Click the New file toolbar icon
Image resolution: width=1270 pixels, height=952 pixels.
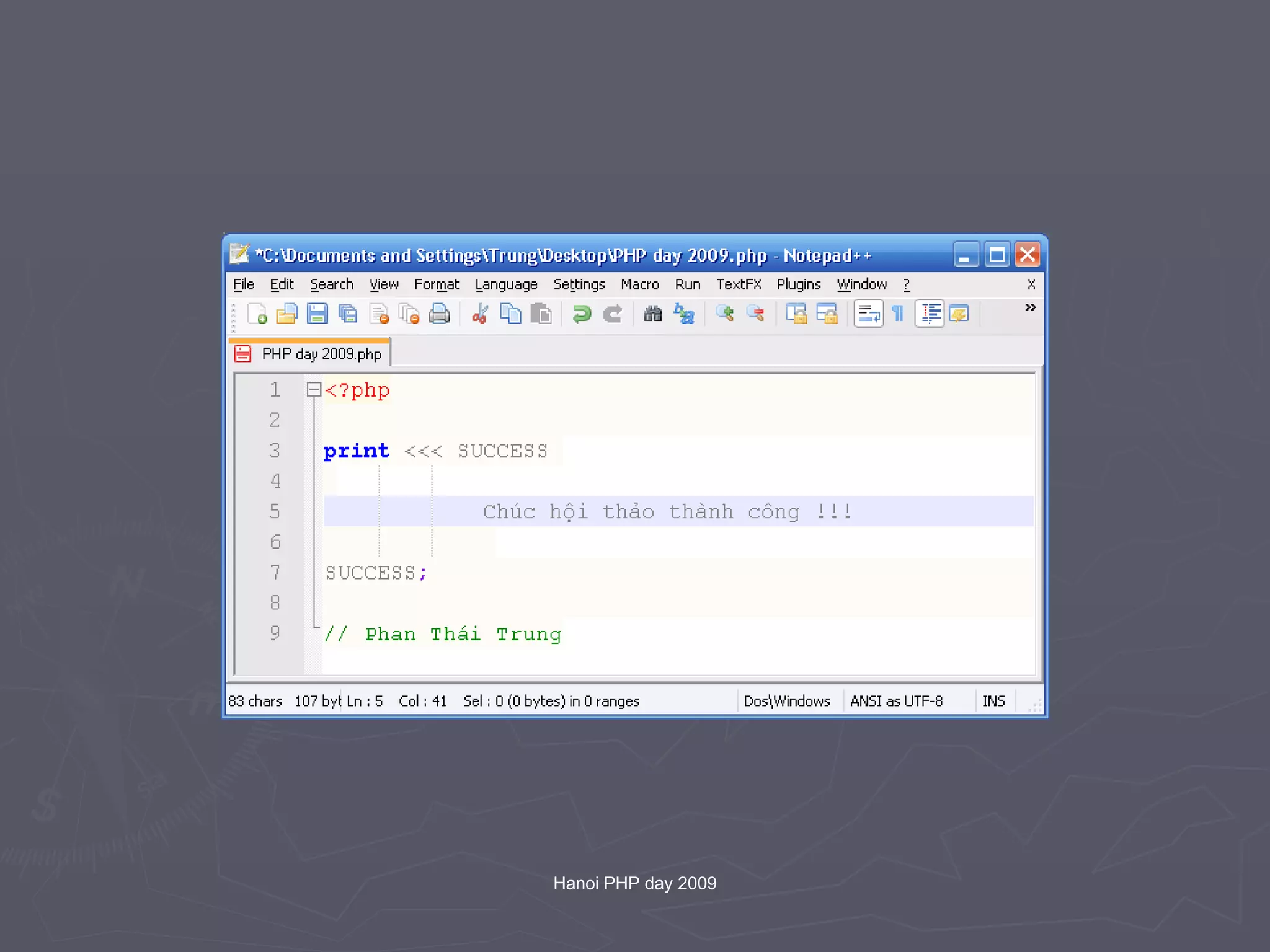coord(257,314)
